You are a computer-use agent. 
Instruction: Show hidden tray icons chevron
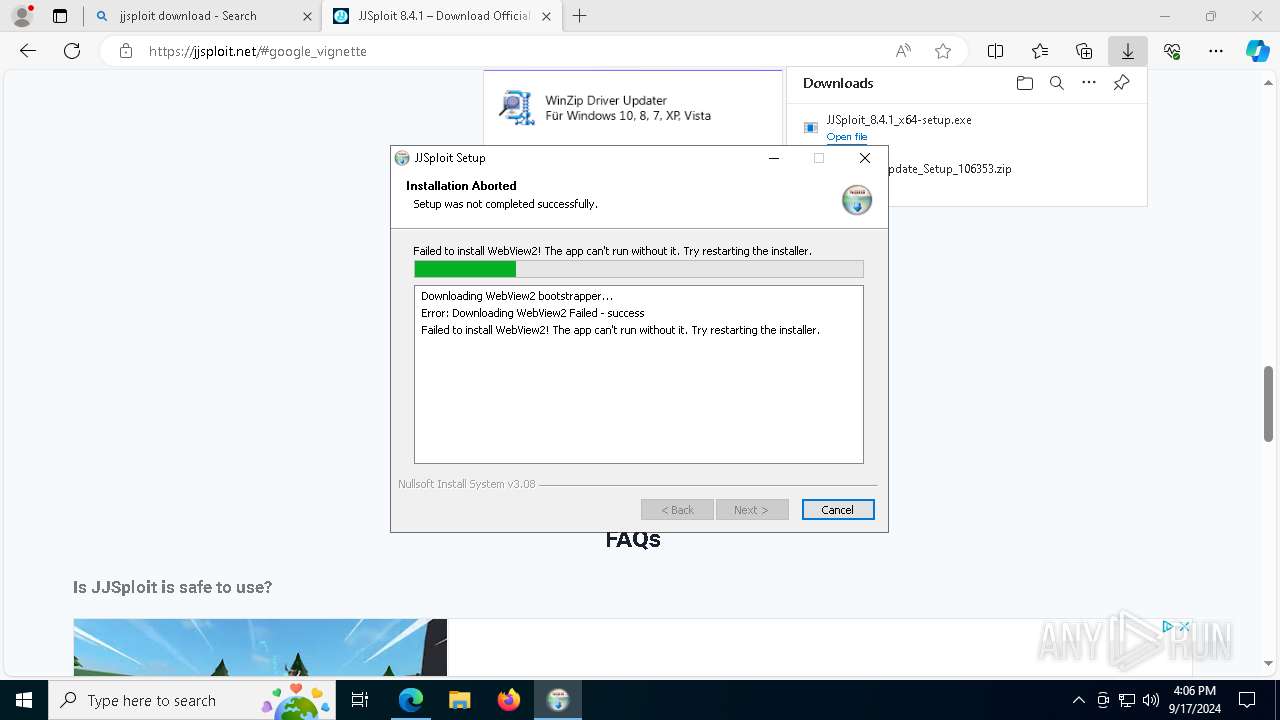1078,700
